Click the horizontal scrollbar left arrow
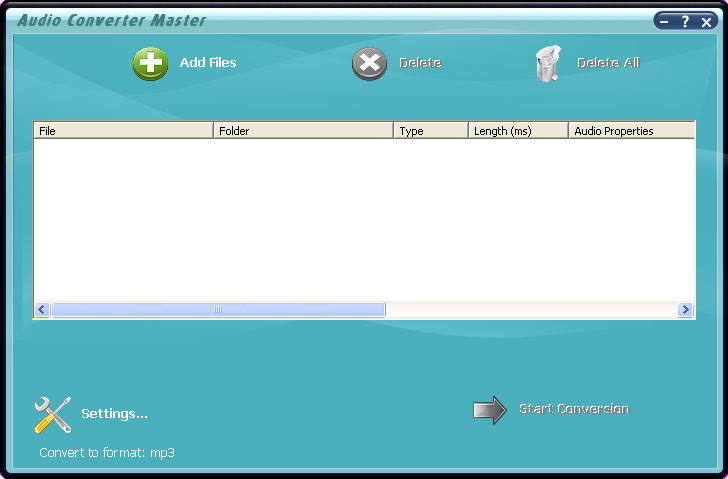Image resolution: width=728 pixels, height=479 pixels. 42,310
